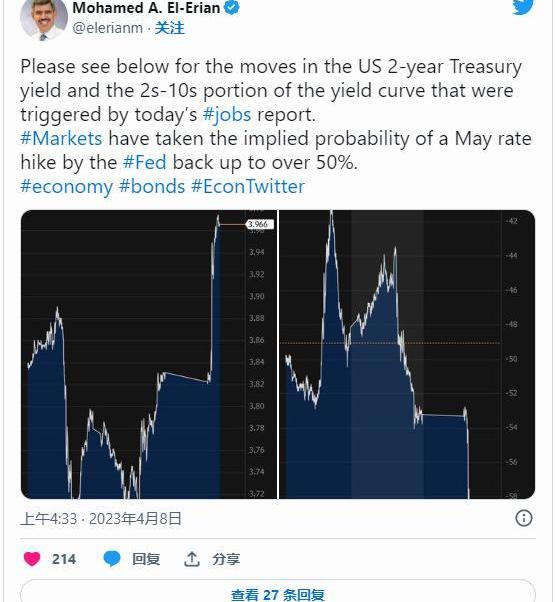Open the 2s-10s yield curve chart image

point(407,354)
